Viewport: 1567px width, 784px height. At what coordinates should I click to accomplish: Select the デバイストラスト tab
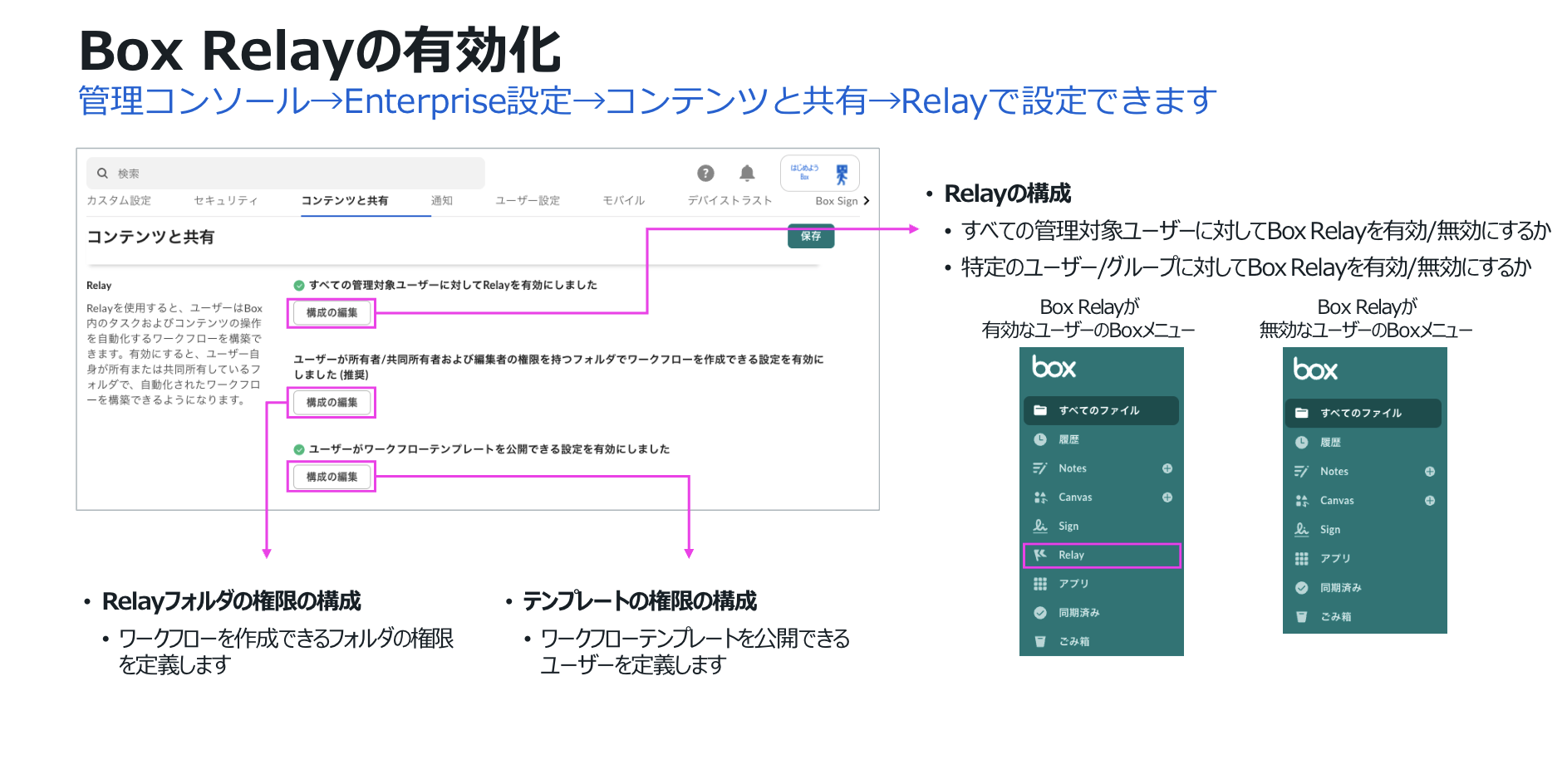[x=729, y=201]
